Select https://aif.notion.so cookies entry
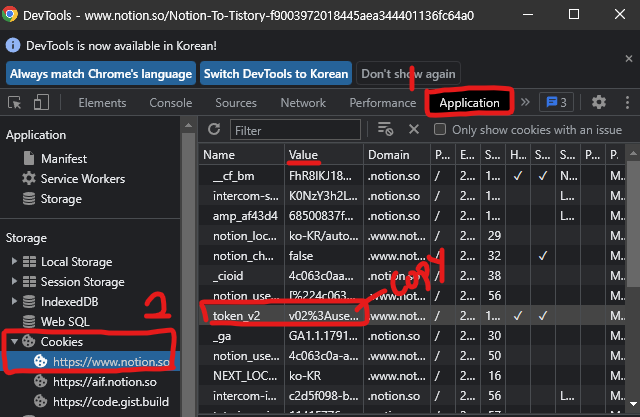The image size is (640, 417). point(105,382)
